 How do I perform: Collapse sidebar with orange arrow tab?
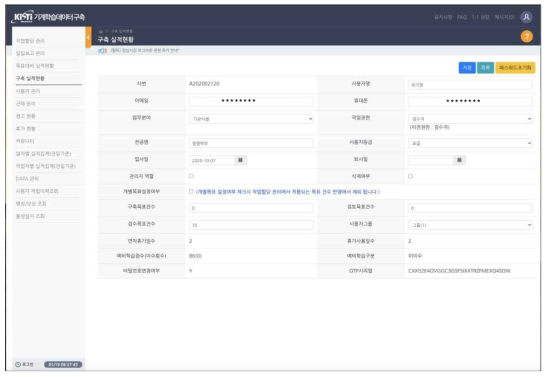pyautogui.click(x=88, y=37)
